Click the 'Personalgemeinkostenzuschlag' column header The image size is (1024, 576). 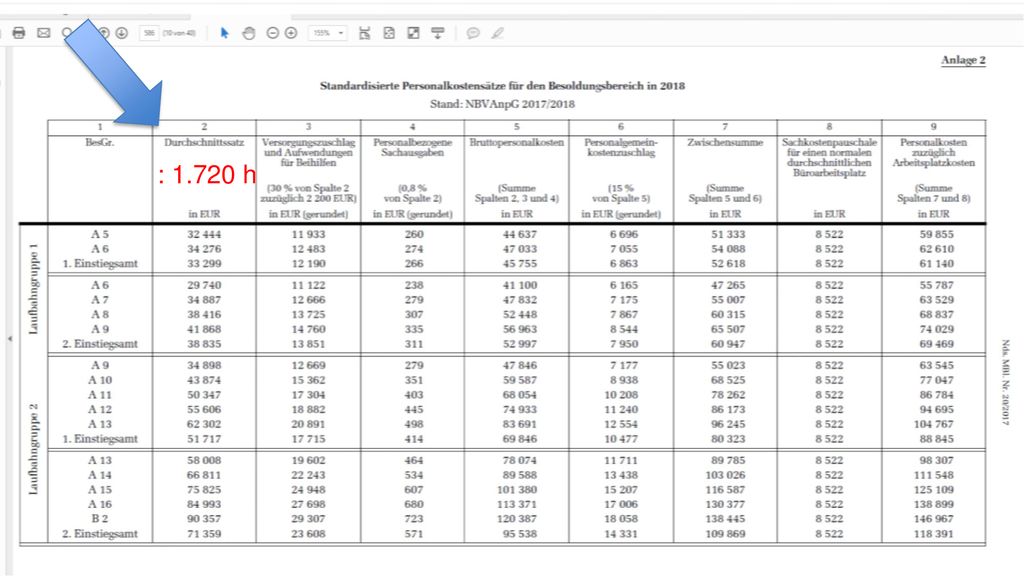(x=620, y=147)
